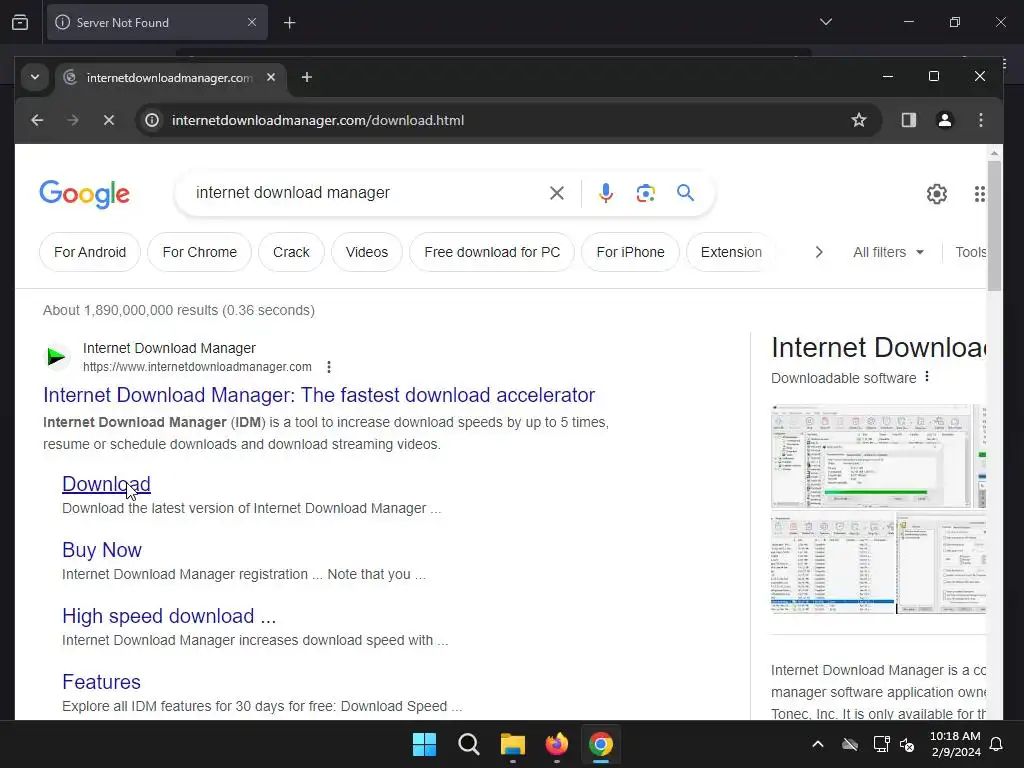
Task: Open Windows Start menu
Action: tap(424, 744)
